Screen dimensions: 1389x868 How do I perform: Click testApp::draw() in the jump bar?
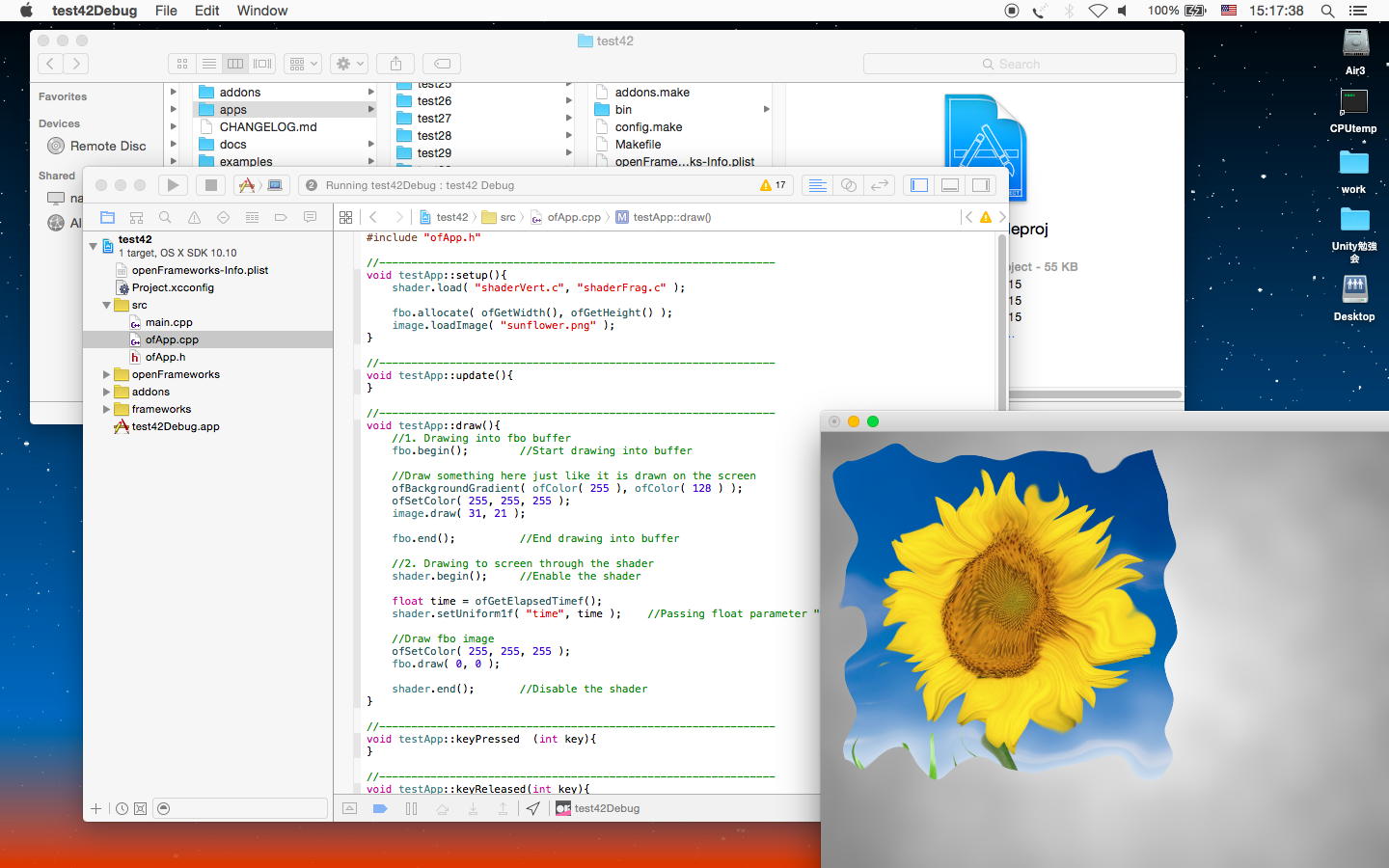coord(671,217)
